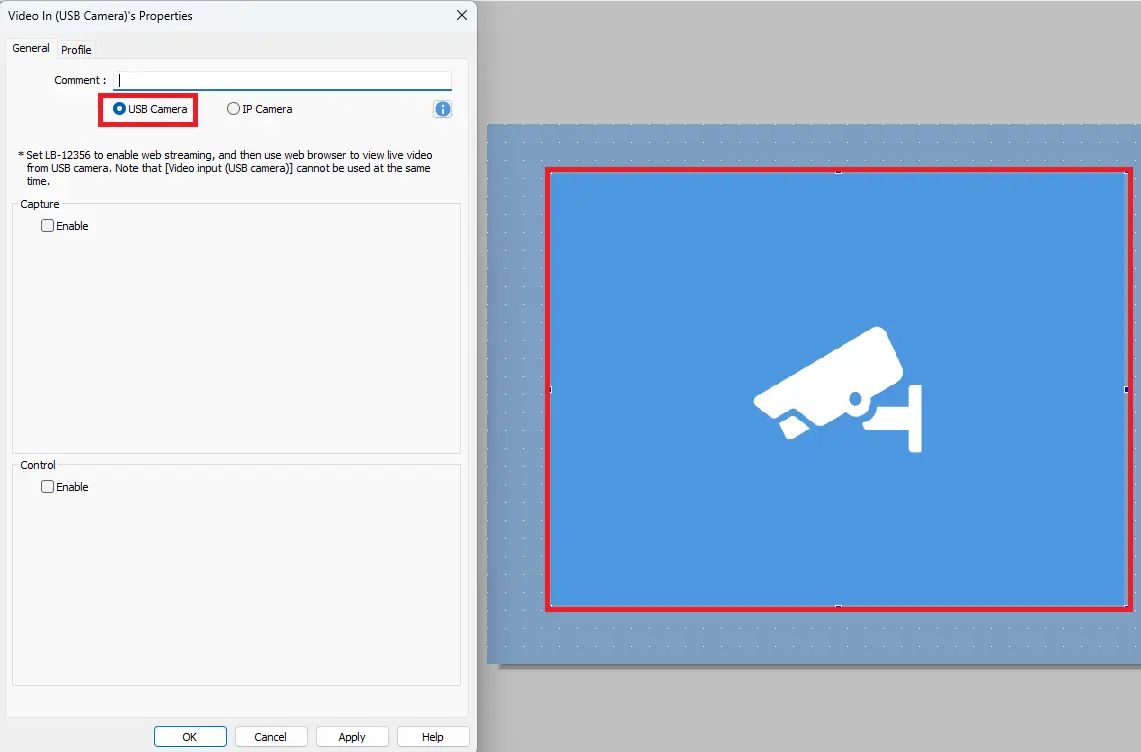Open the Help documentation
This screenshot has width=1141, height=752.
pyautogui.click(x=432, y=736)
